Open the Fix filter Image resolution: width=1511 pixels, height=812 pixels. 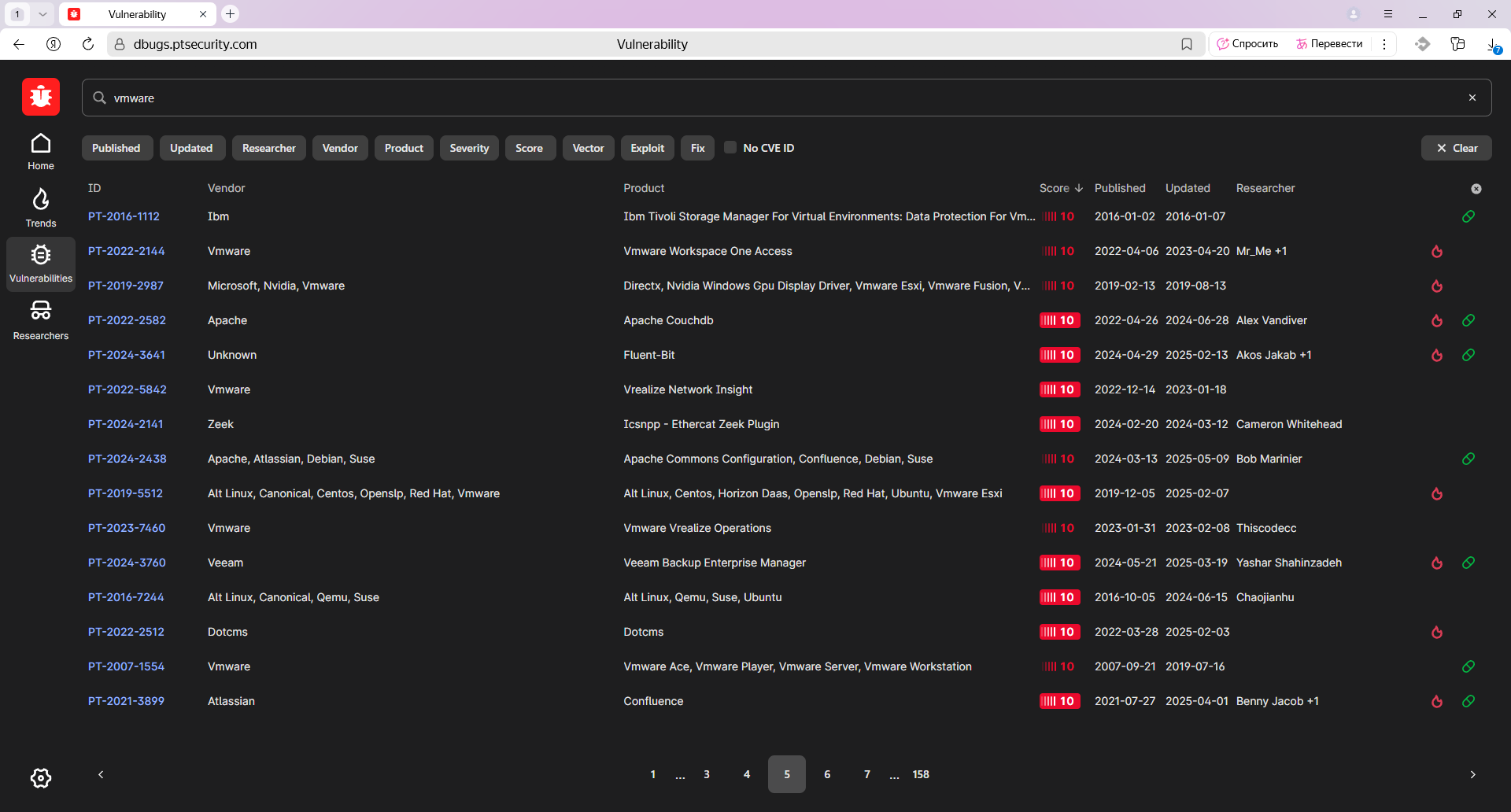697,148
